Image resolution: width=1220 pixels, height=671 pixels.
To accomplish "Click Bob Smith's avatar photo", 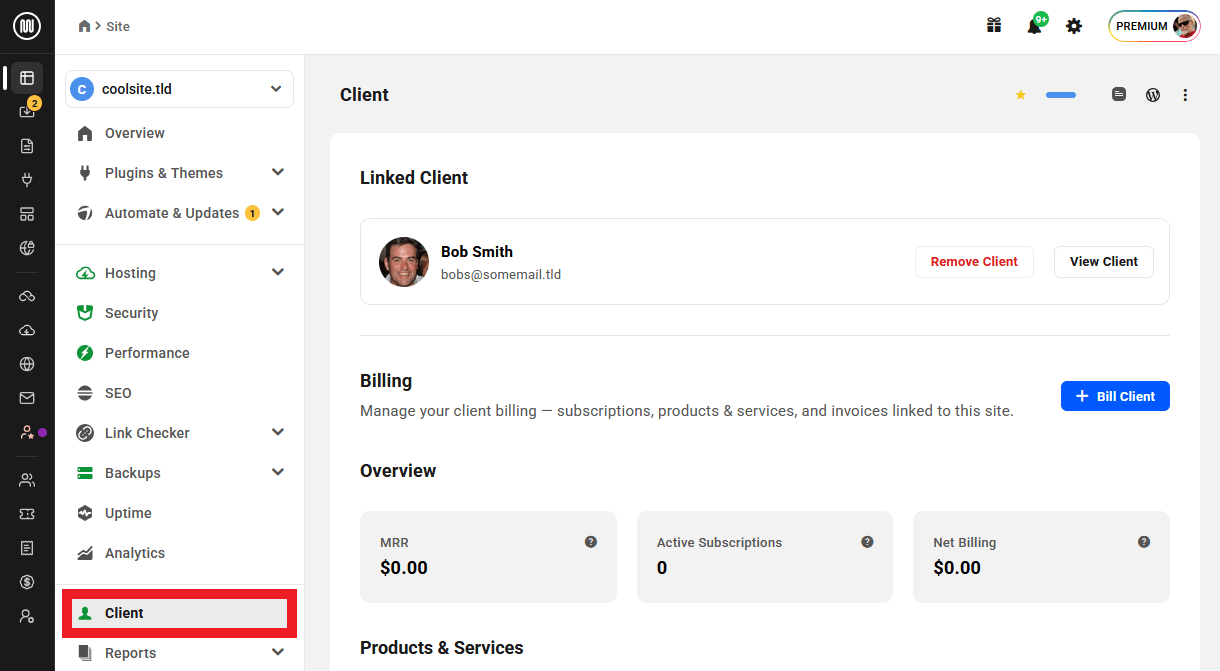I will 404,262.
